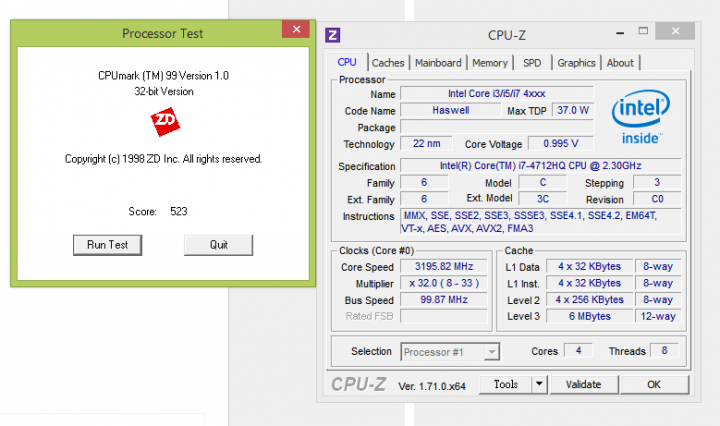This screenshot has height=426, width=720.
Task: Click the Level 3 12-way value
Action: click(x=658, y=316)
